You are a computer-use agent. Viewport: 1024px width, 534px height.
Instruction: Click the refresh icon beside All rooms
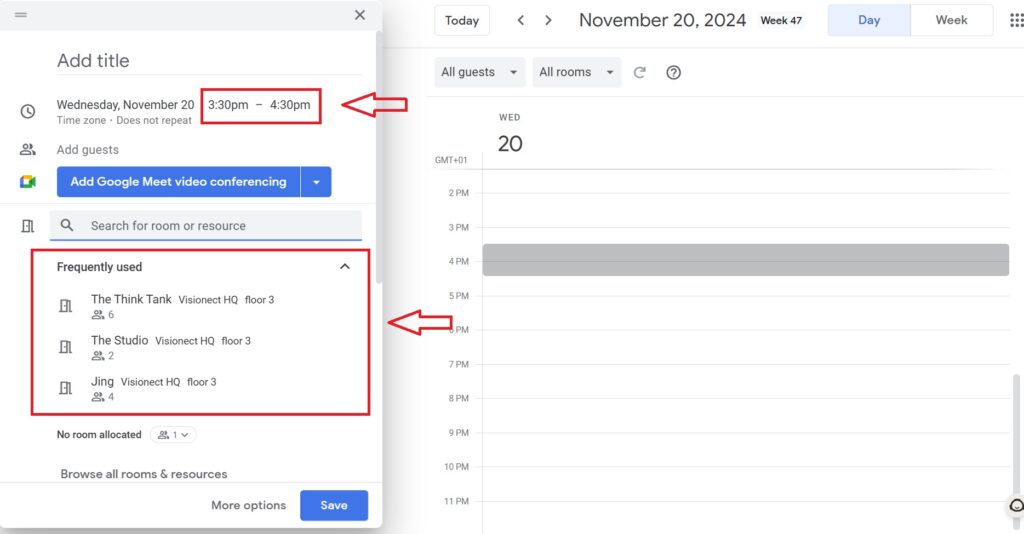pyautogui.click(x=640, y=72)
